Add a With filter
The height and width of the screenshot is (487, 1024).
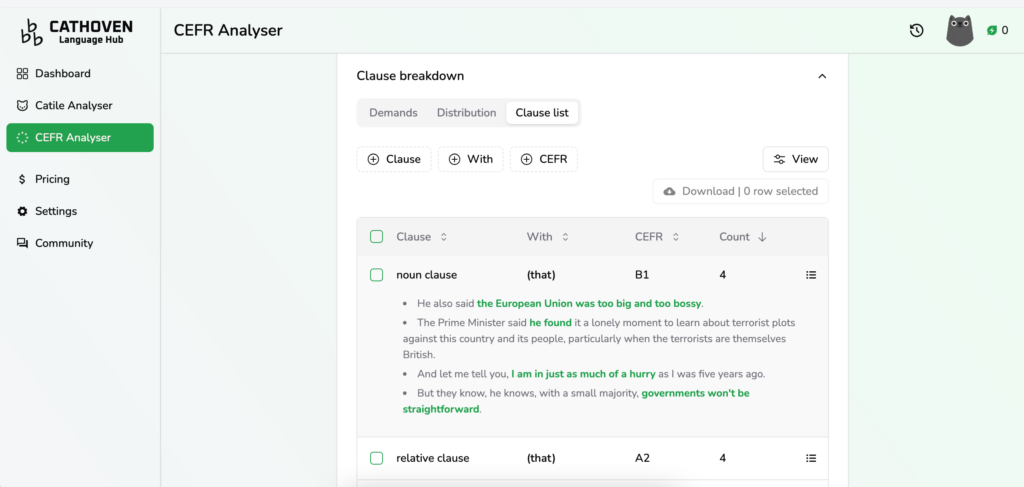[470, 159]
